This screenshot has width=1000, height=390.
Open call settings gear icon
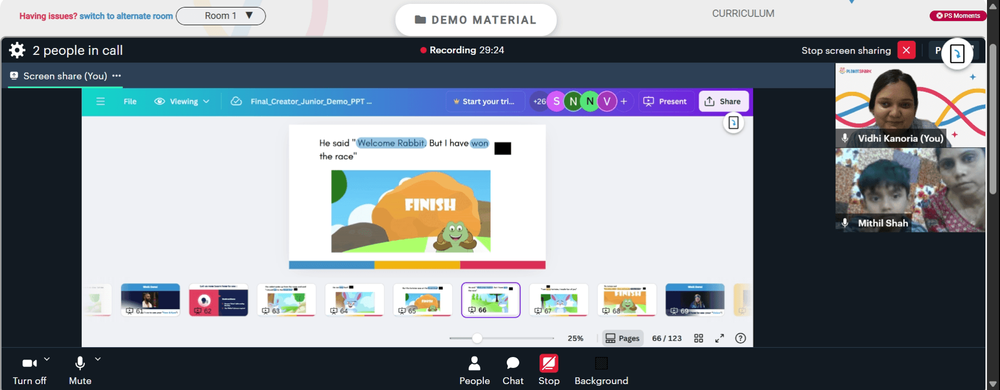coord(17,50)
